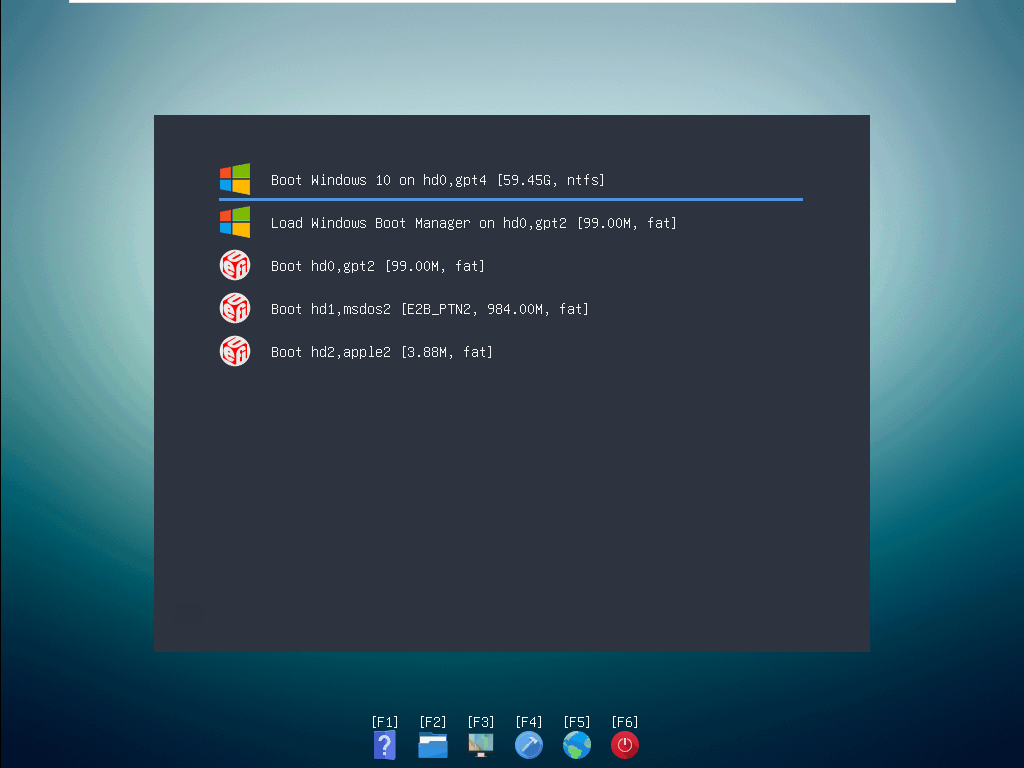Image resolution: width=1024 pixels, height=768 pixels.
Task: Click UEFI icon beside Boot hd1,msdos2
Action: pos(235,308)
